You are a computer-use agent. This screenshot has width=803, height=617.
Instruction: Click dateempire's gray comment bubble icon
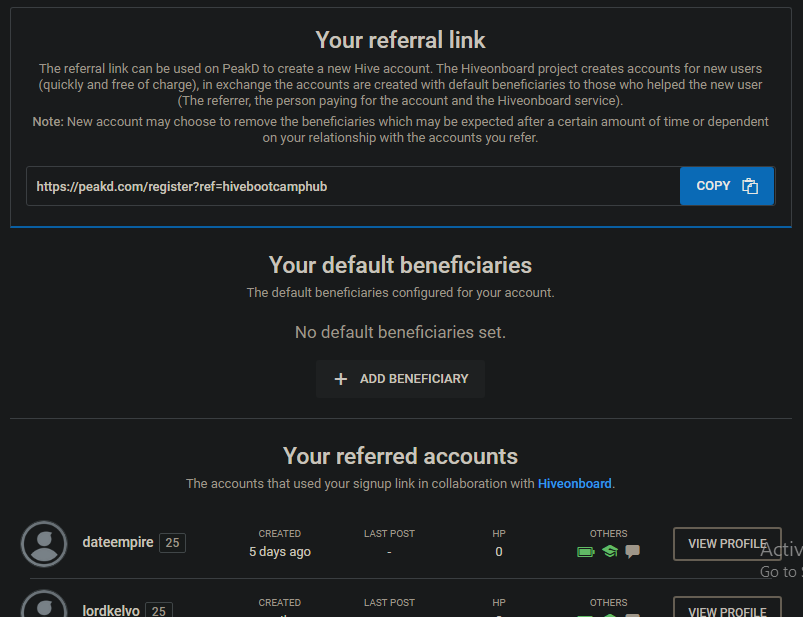pyautogui.click(x=632, y=551)
